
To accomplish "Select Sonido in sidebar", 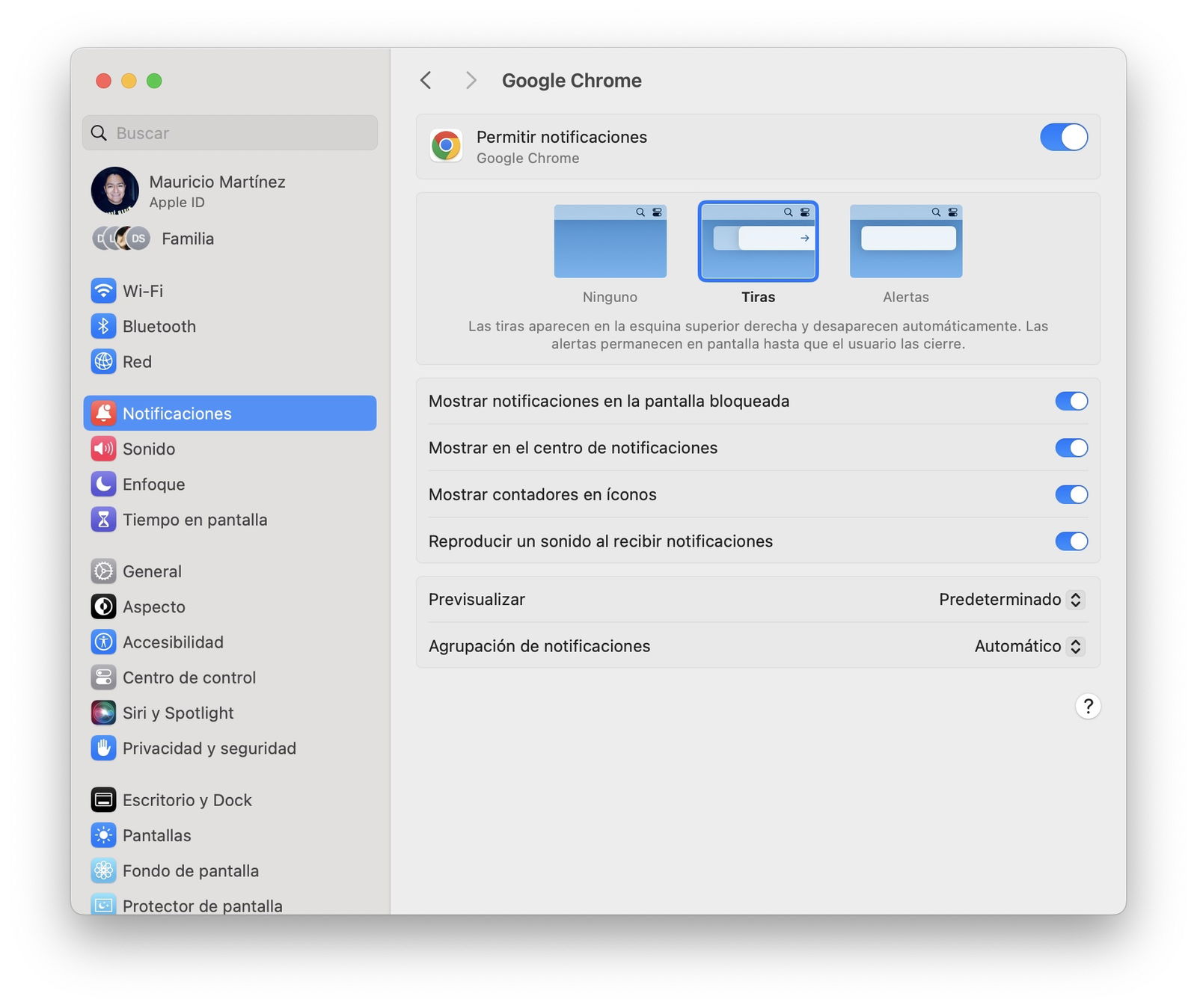I will click(x=230, y=449).
